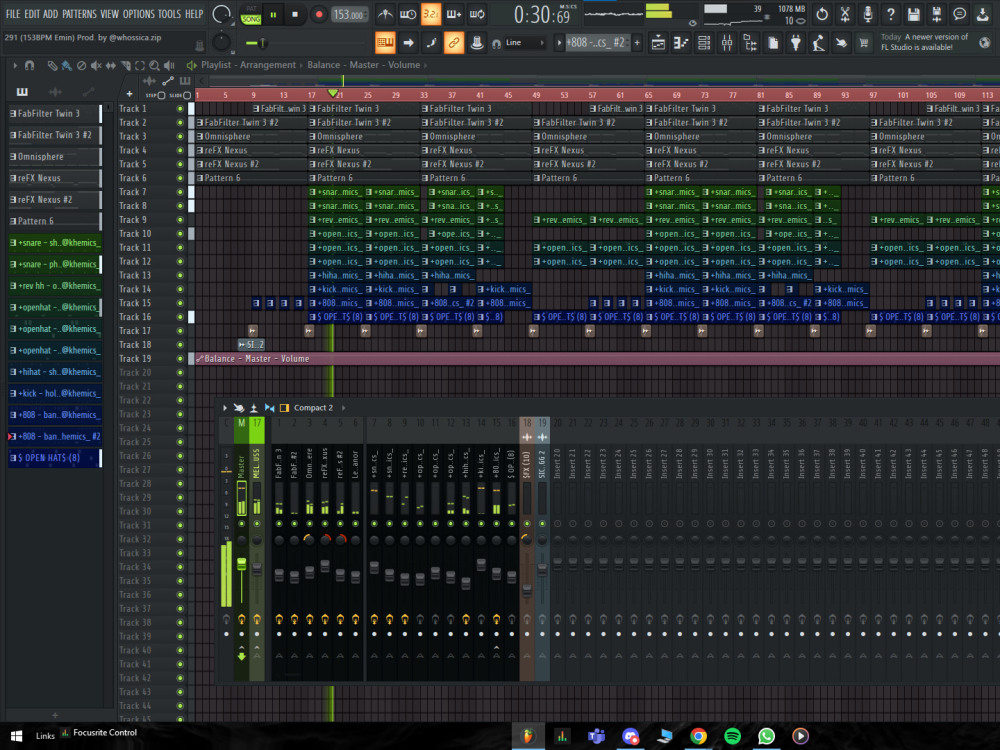Mute Track 19 with its green light
1000x750 pixels.
point(180,358)
